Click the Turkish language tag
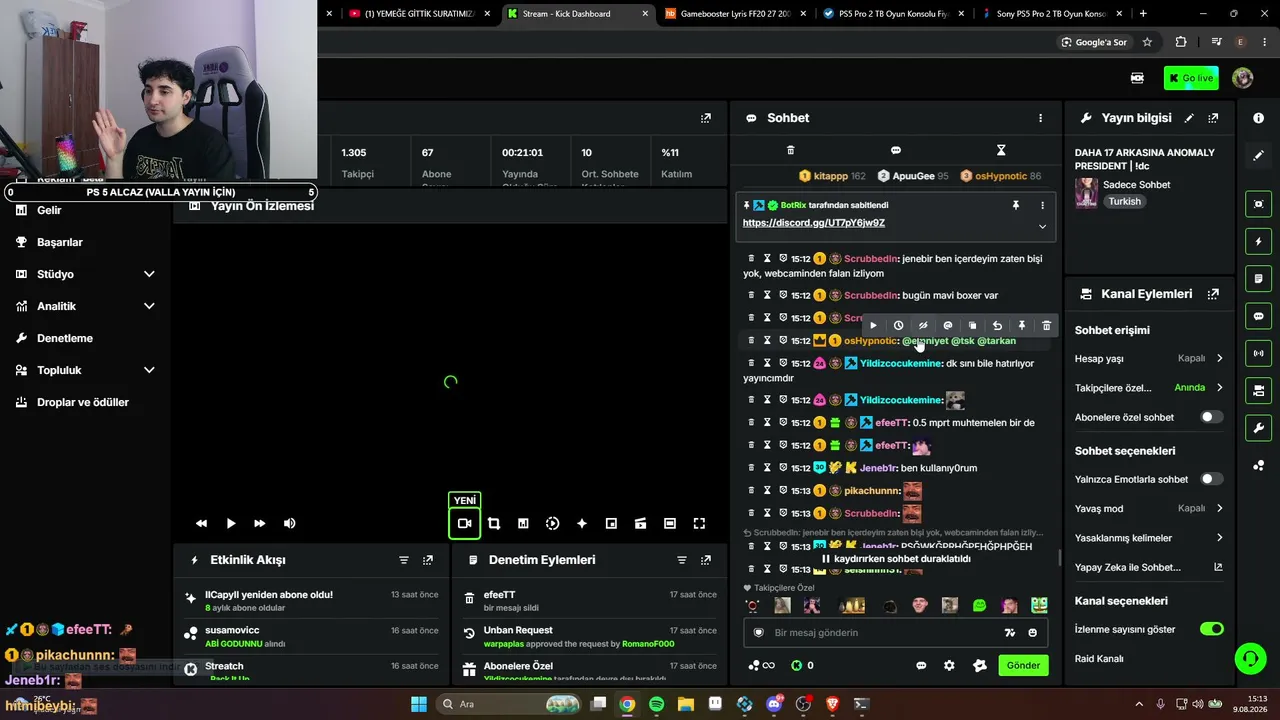The height and width of the screenshot is (720, 1280). (1124, 201)
